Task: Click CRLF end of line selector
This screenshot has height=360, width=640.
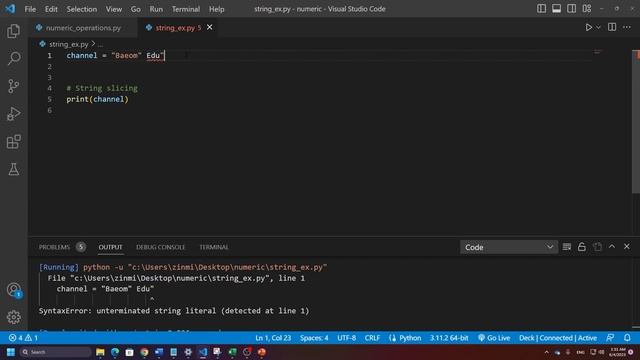Action: click(x=372, y=338)
